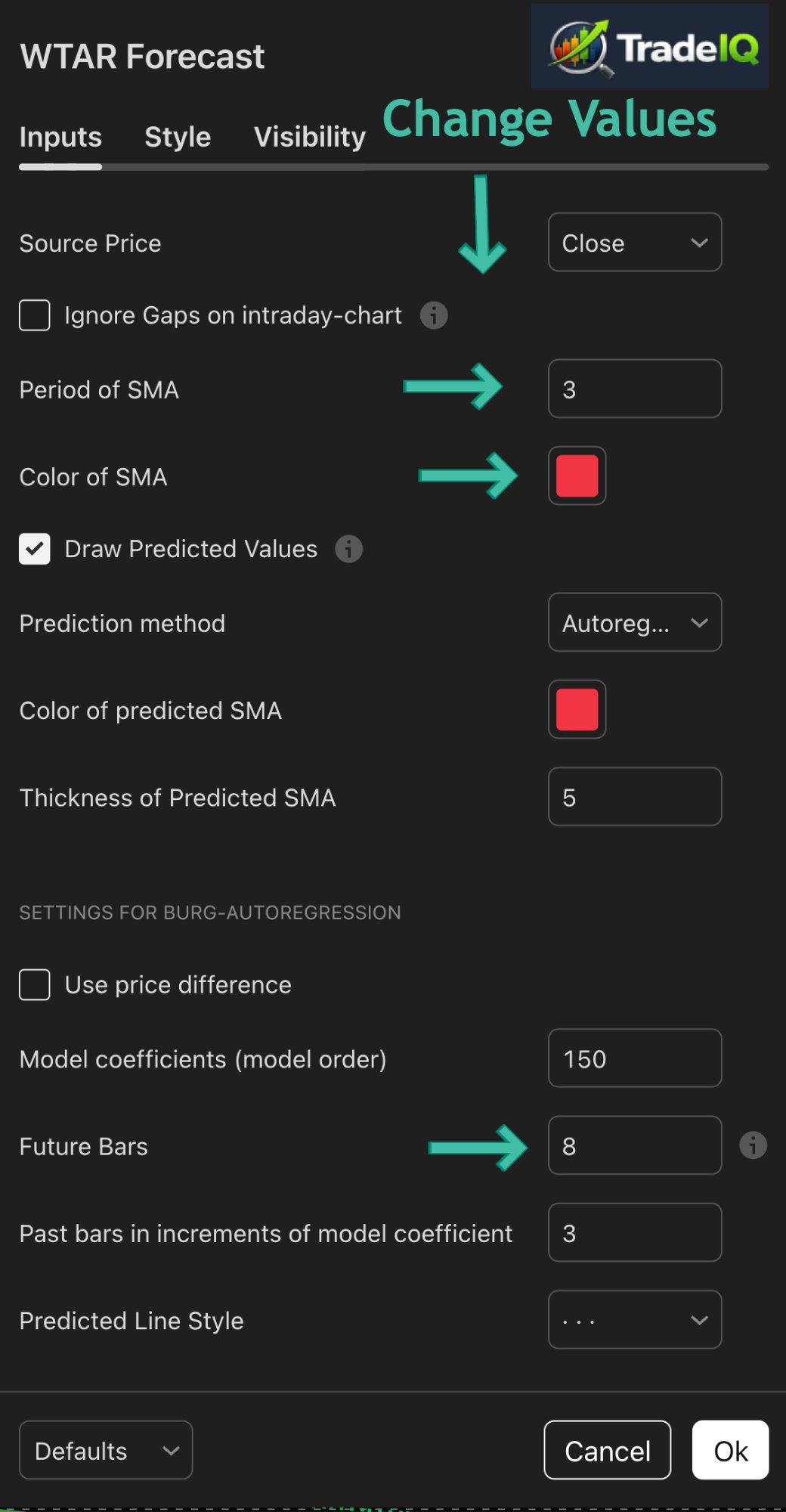Viewport: 786px width, 1512px height.
Task: Open the Predicted Line Style dropdown
Action: [x=634, y=1320]
